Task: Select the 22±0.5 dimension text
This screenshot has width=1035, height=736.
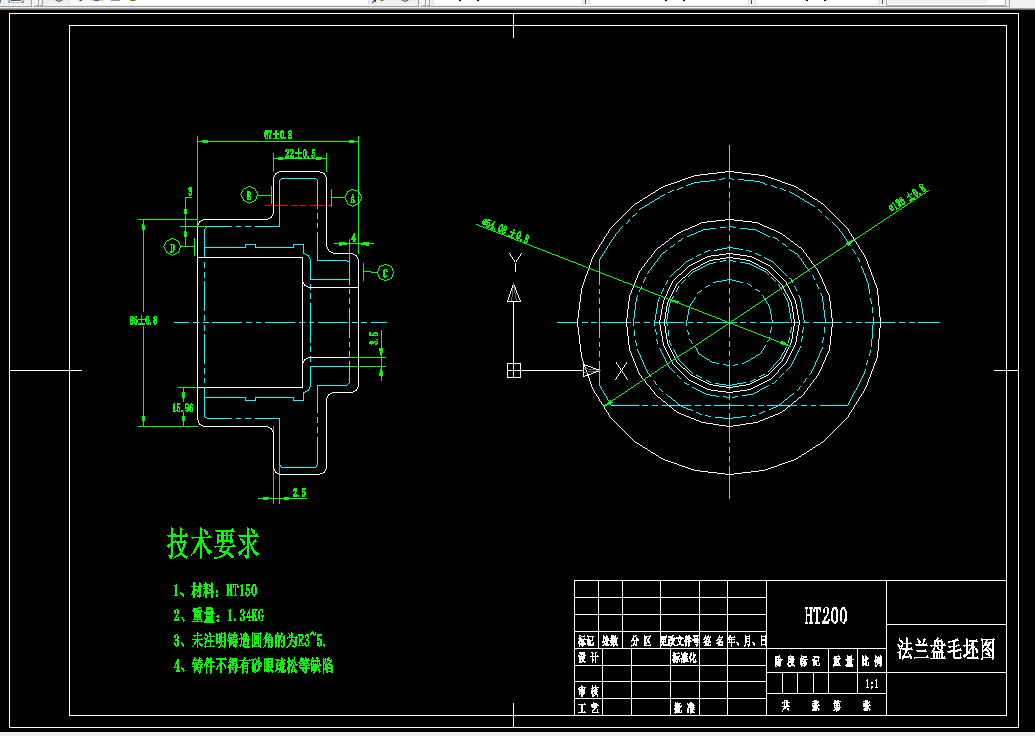Action: tap(300, 154)
